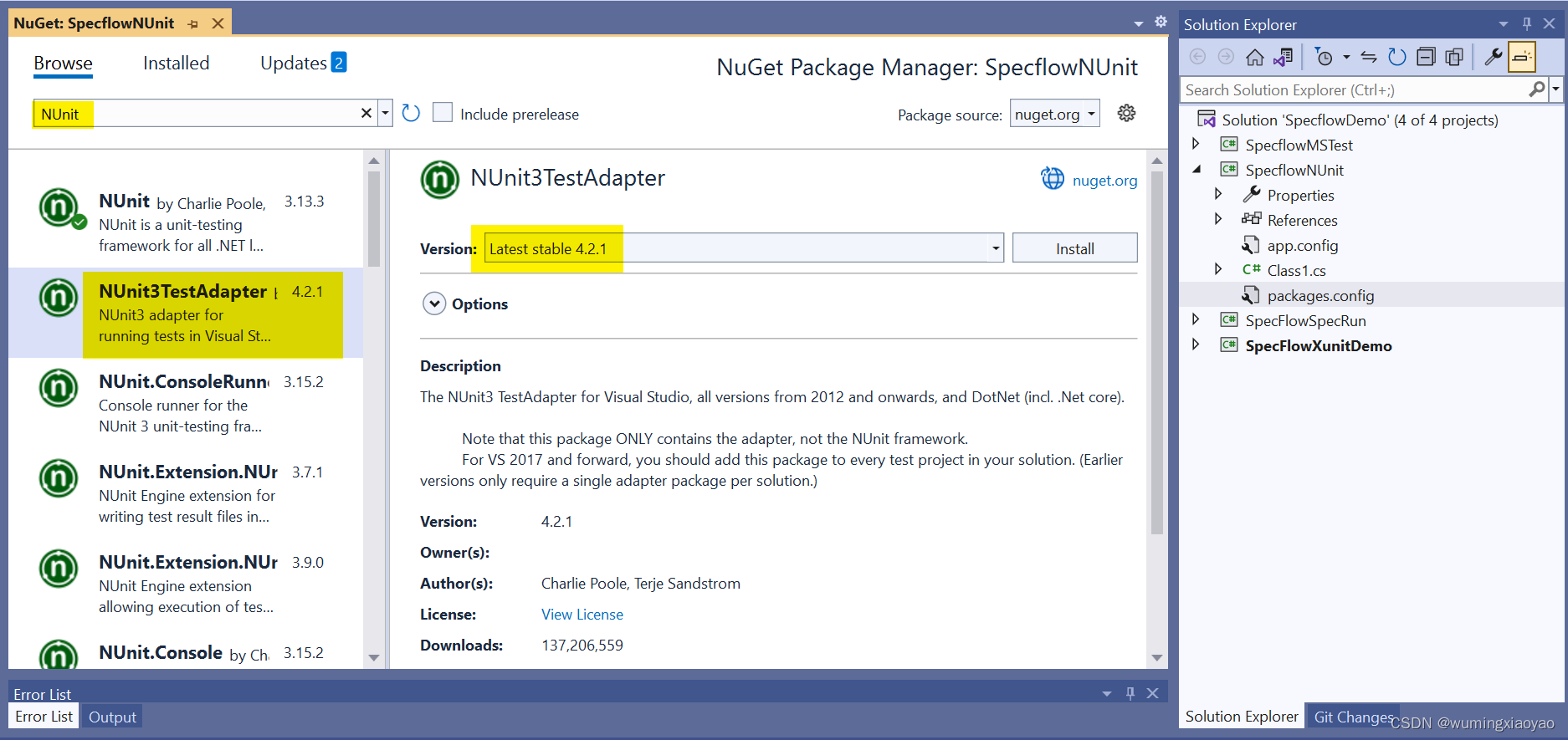The image size is (1568, 740).
Task: Open the Pending Changes Filter clock icon
Action: point(1324,57)
